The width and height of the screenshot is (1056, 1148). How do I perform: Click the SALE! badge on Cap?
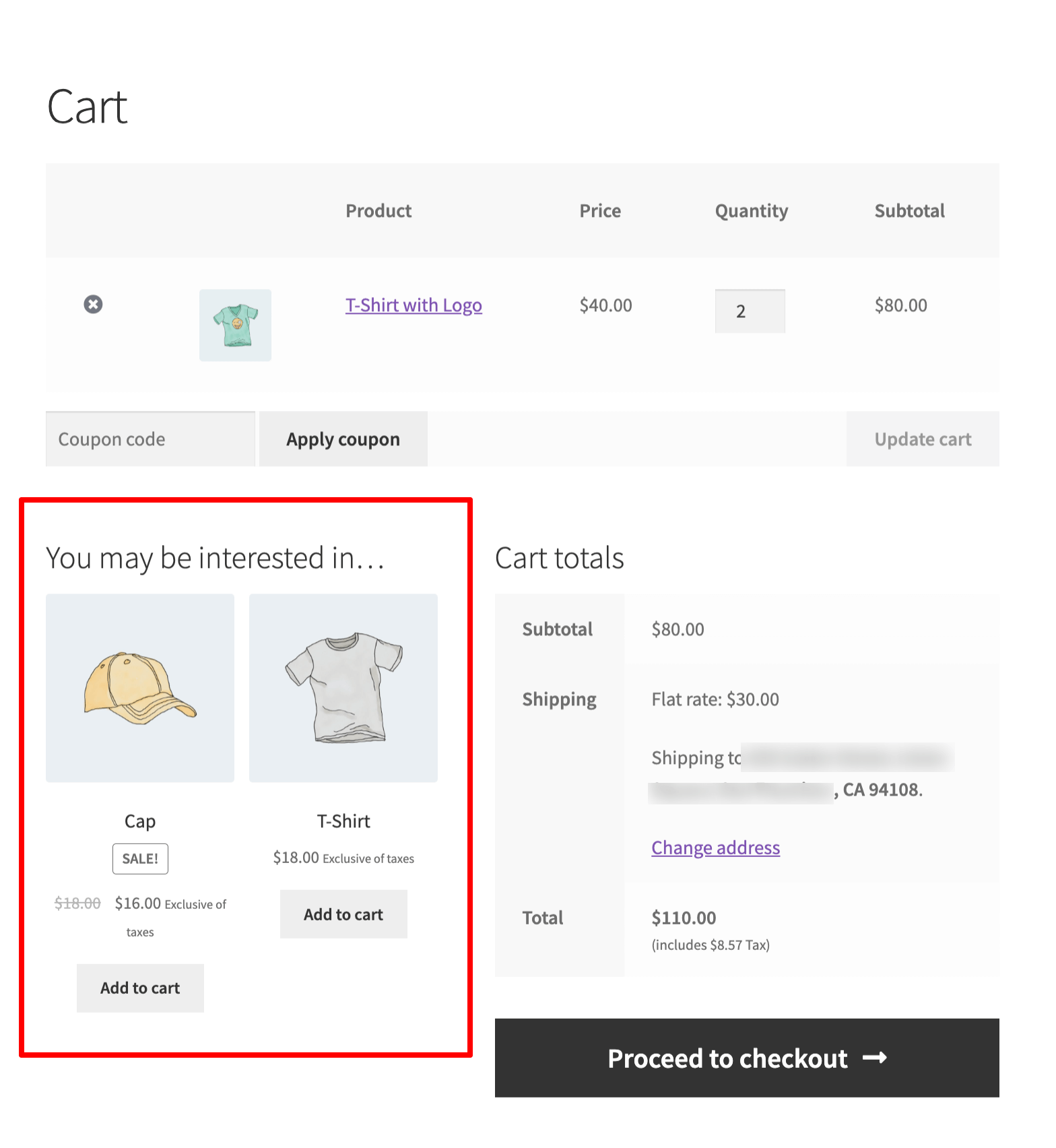tap(140, 859)
